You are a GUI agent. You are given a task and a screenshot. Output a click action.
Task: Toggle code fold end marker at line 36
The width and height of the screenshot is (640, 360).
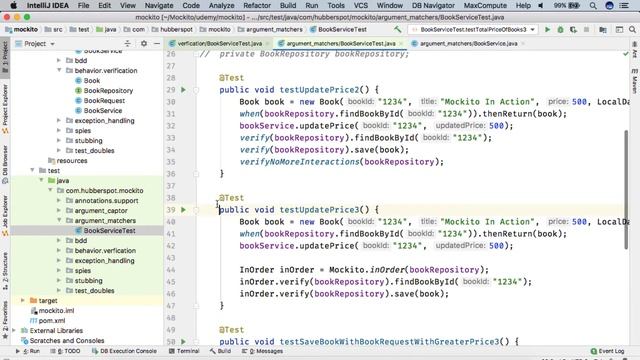click(x=196, y=174)
